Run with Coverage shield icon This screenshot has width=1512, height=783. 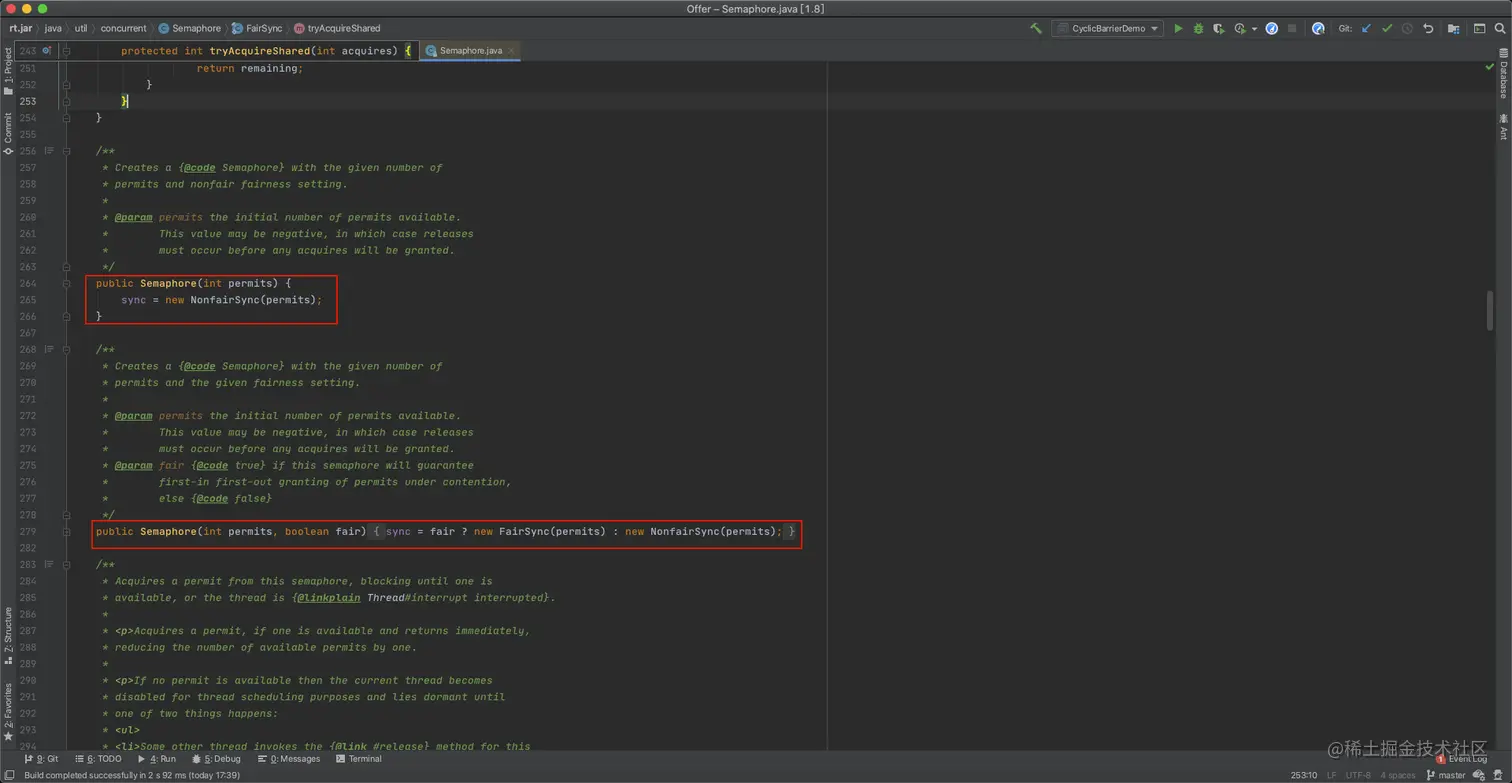coord(1218,29)
